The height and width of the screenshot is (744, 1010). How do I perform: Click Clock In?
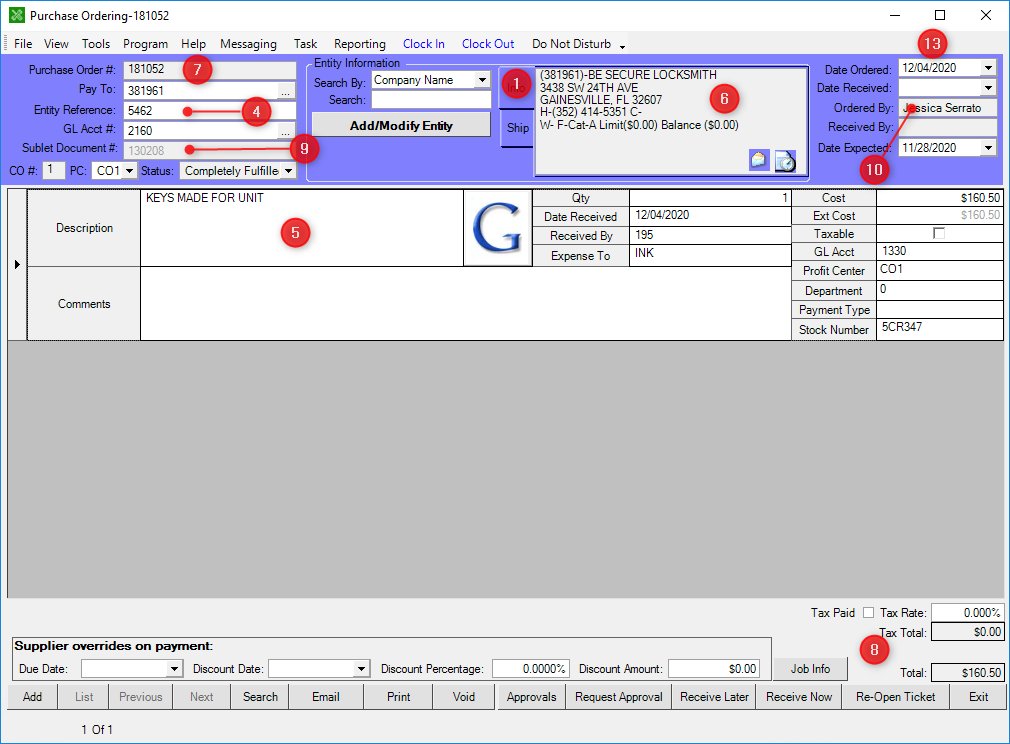[424, 44]
